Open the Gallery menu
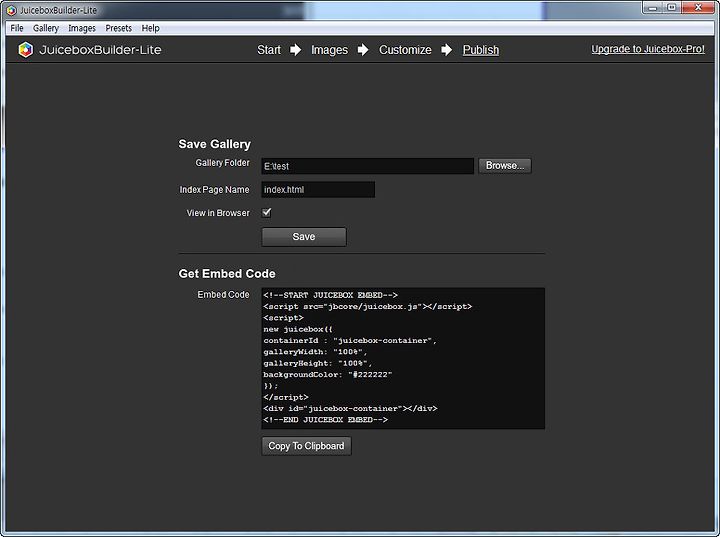The width and height of the screenshot is (720, 537). point(45,28)
